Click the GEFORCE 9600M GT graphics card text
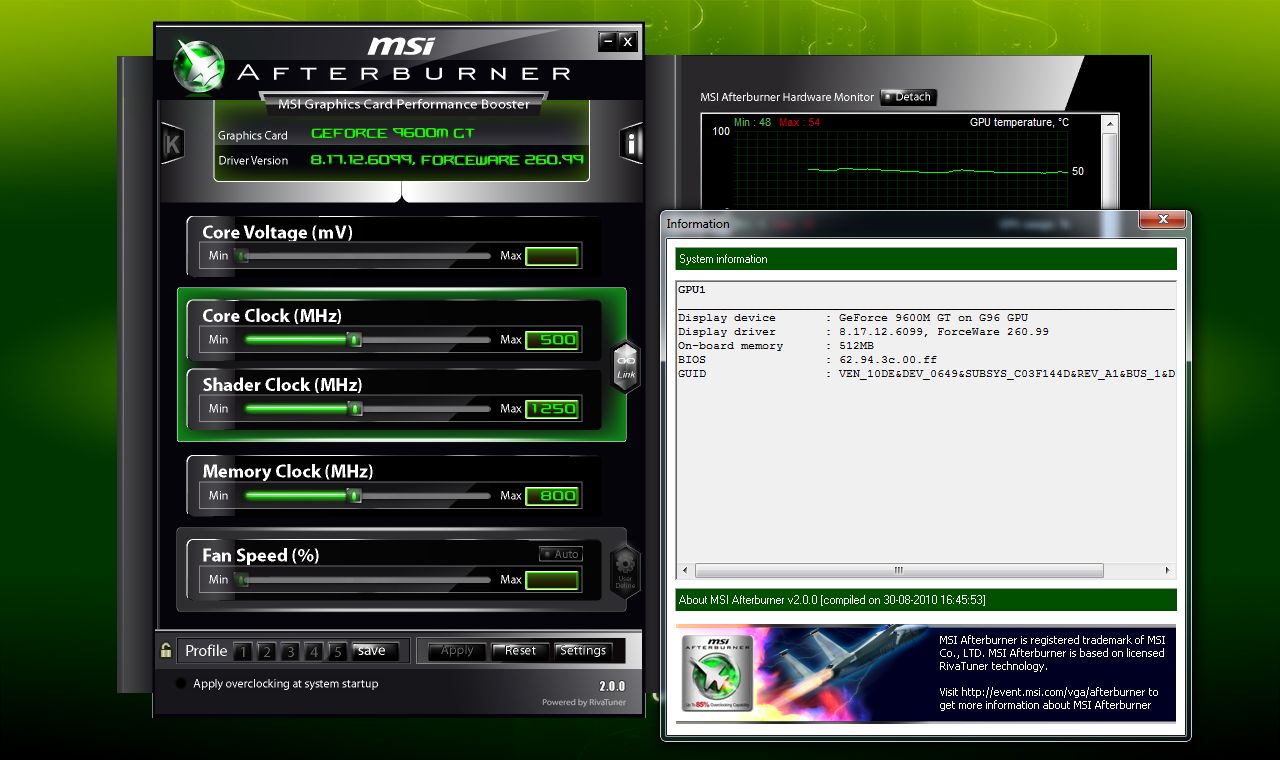 pos(393,134)
